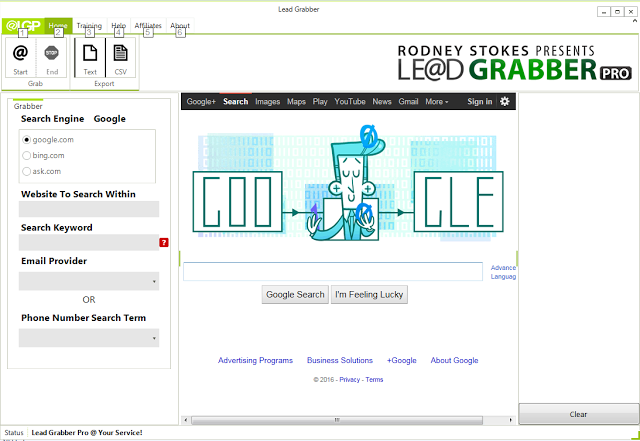The height and width of the screenshot is (441, 640).
Task: Open the Business Solutions link
Action: coord(340,360)
